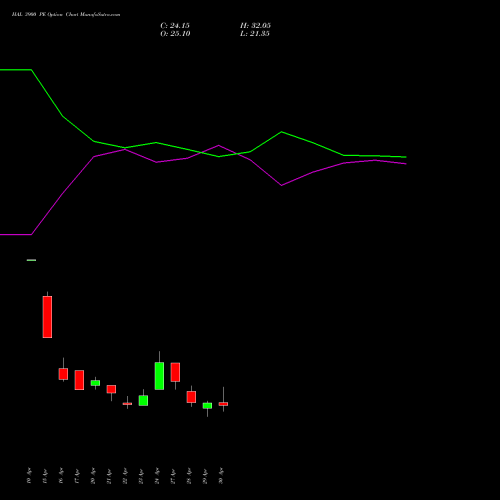Click the large green candle above 24 Apr
Image resolution: width=500 pixels, height=500 pixels.
coord(159,375)
